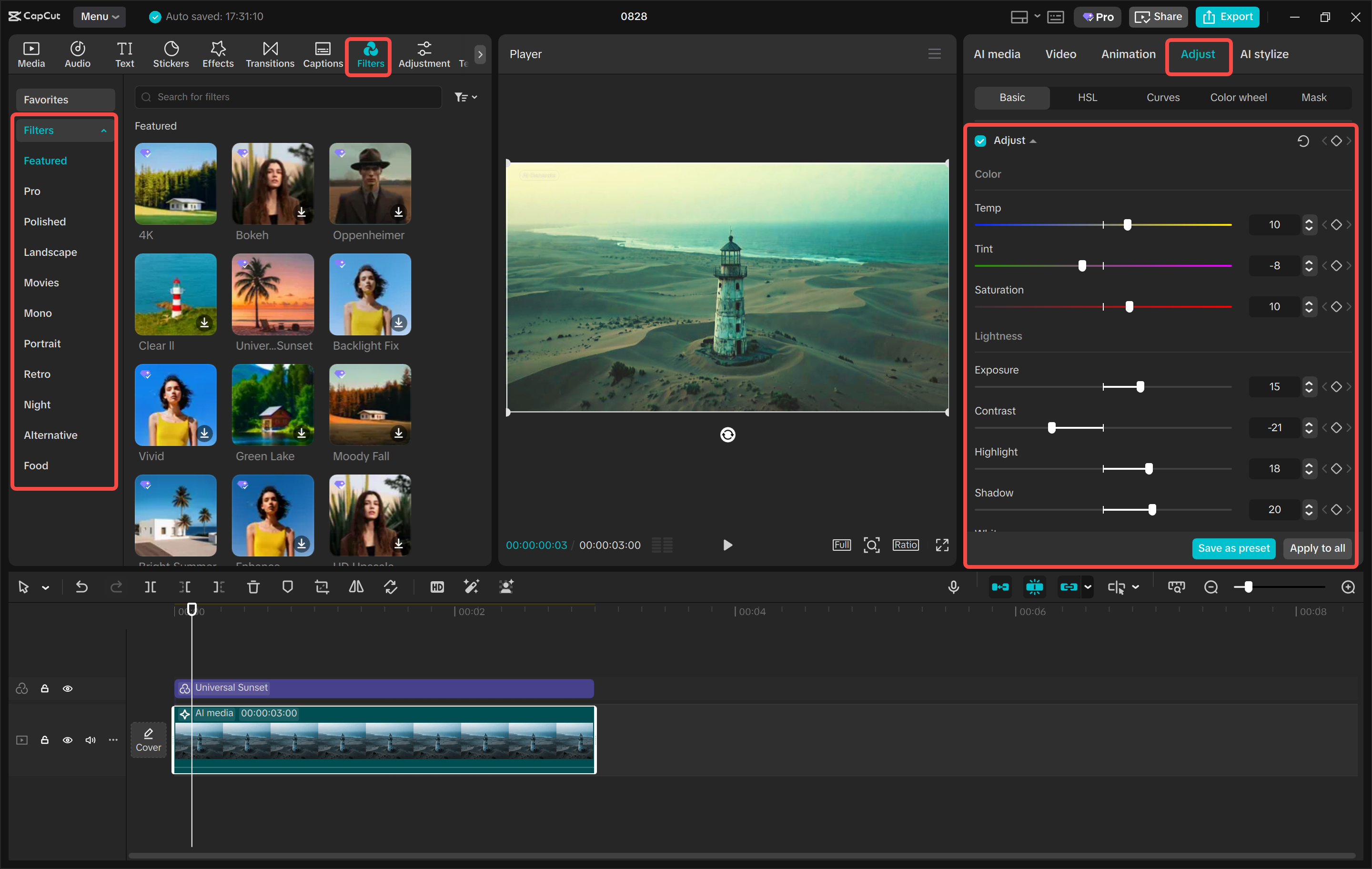The height and width of the screenshot is (869, 1372).
Task: Select the Oppenheimer filter thumbnail
Action: (x=369, y=183)
